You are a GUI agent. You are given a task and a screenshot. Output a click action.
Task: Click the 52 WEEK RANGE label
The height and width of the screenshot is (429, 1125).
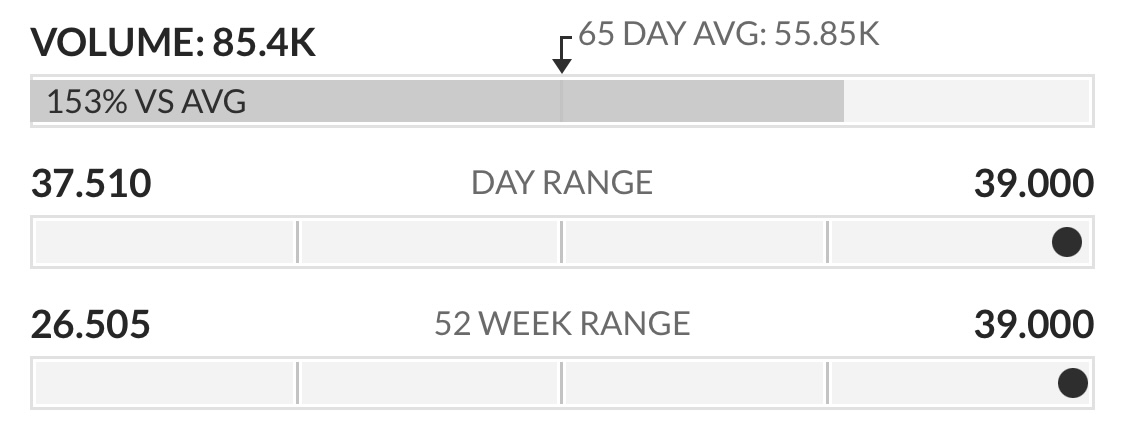(x=562, y=324)
